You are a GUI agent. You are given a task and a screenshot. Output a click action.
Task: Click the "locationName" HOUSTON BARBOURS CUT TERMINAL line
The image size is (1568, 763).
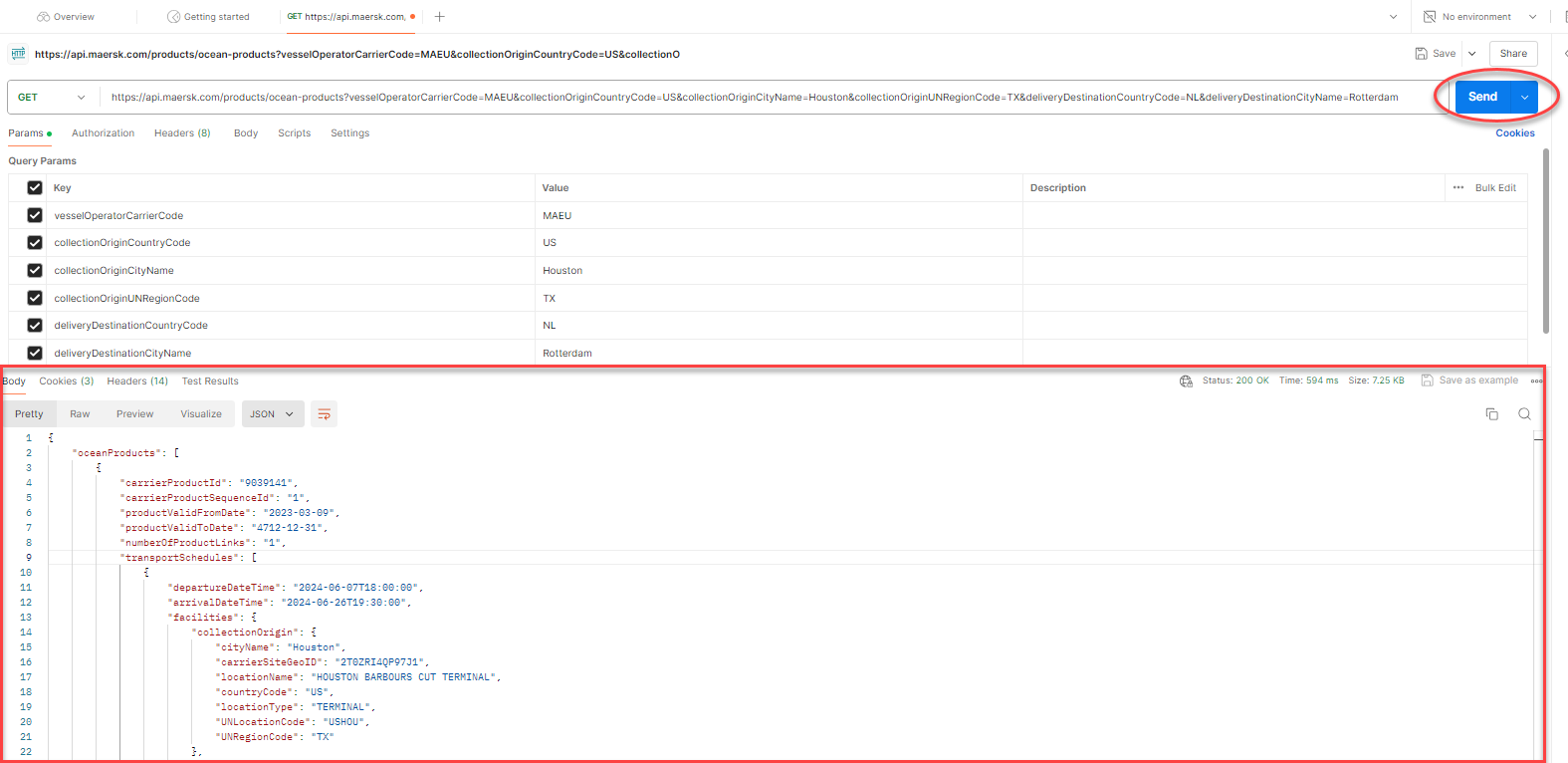[x=358, y=677]
